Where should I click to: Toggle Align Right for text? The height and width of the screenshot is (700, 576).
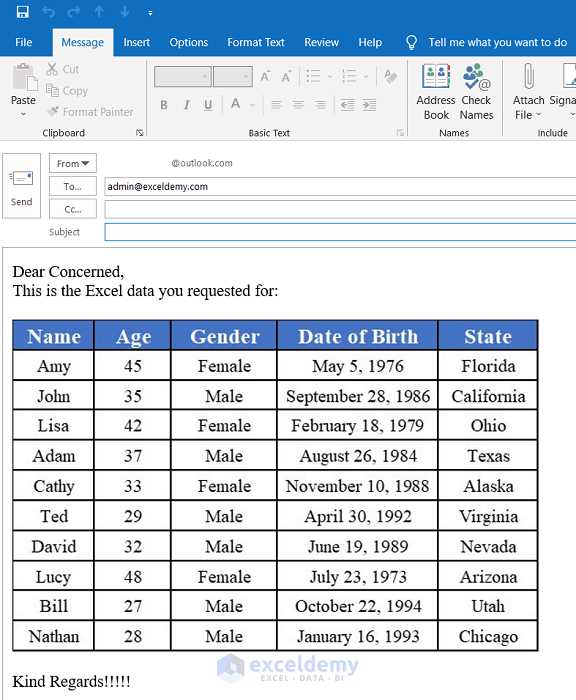point(320,105)
